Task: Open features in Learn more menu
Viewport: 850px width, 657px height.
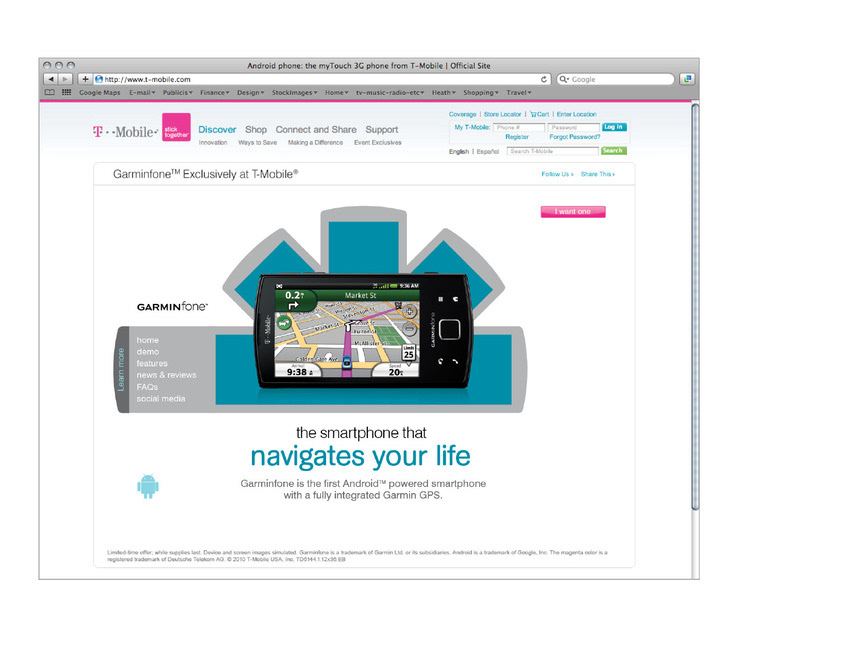Action: coord(152,363)
